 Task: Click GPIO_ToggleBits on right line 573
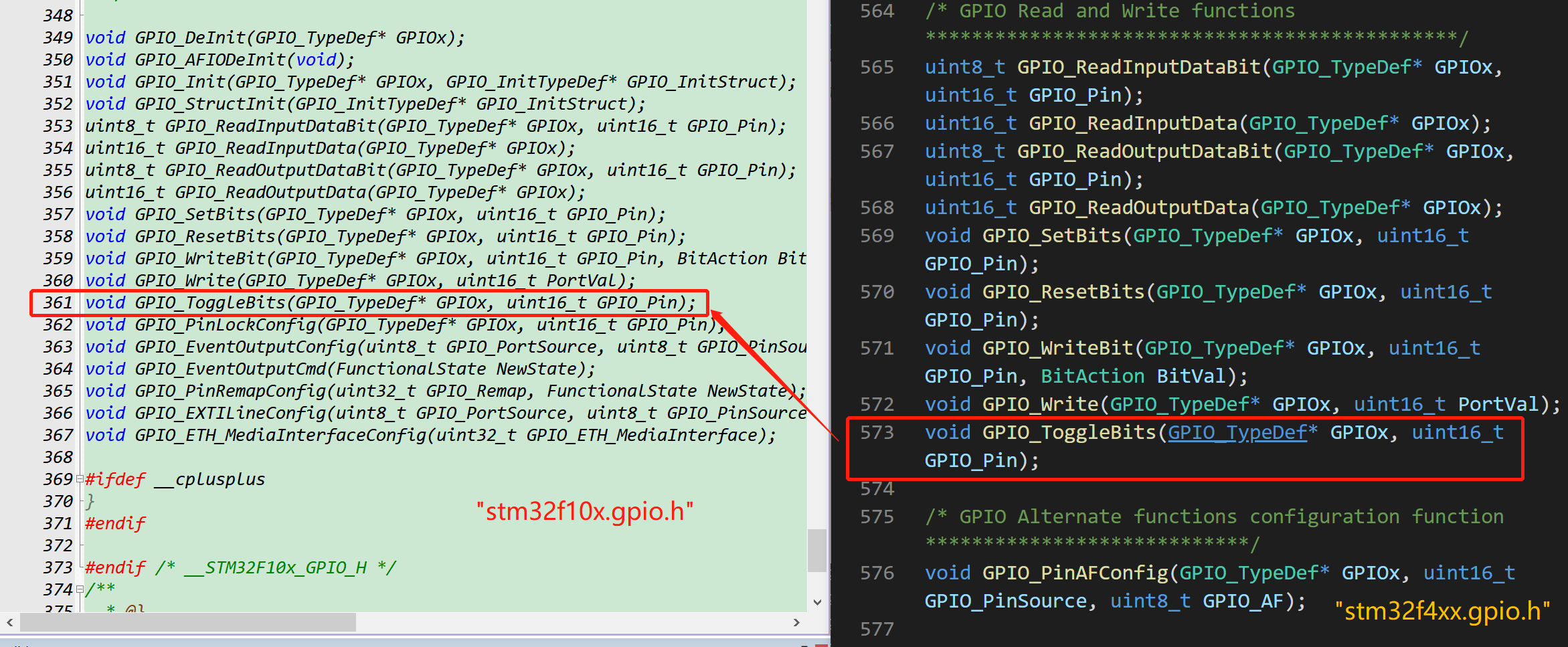(1069, 432)
